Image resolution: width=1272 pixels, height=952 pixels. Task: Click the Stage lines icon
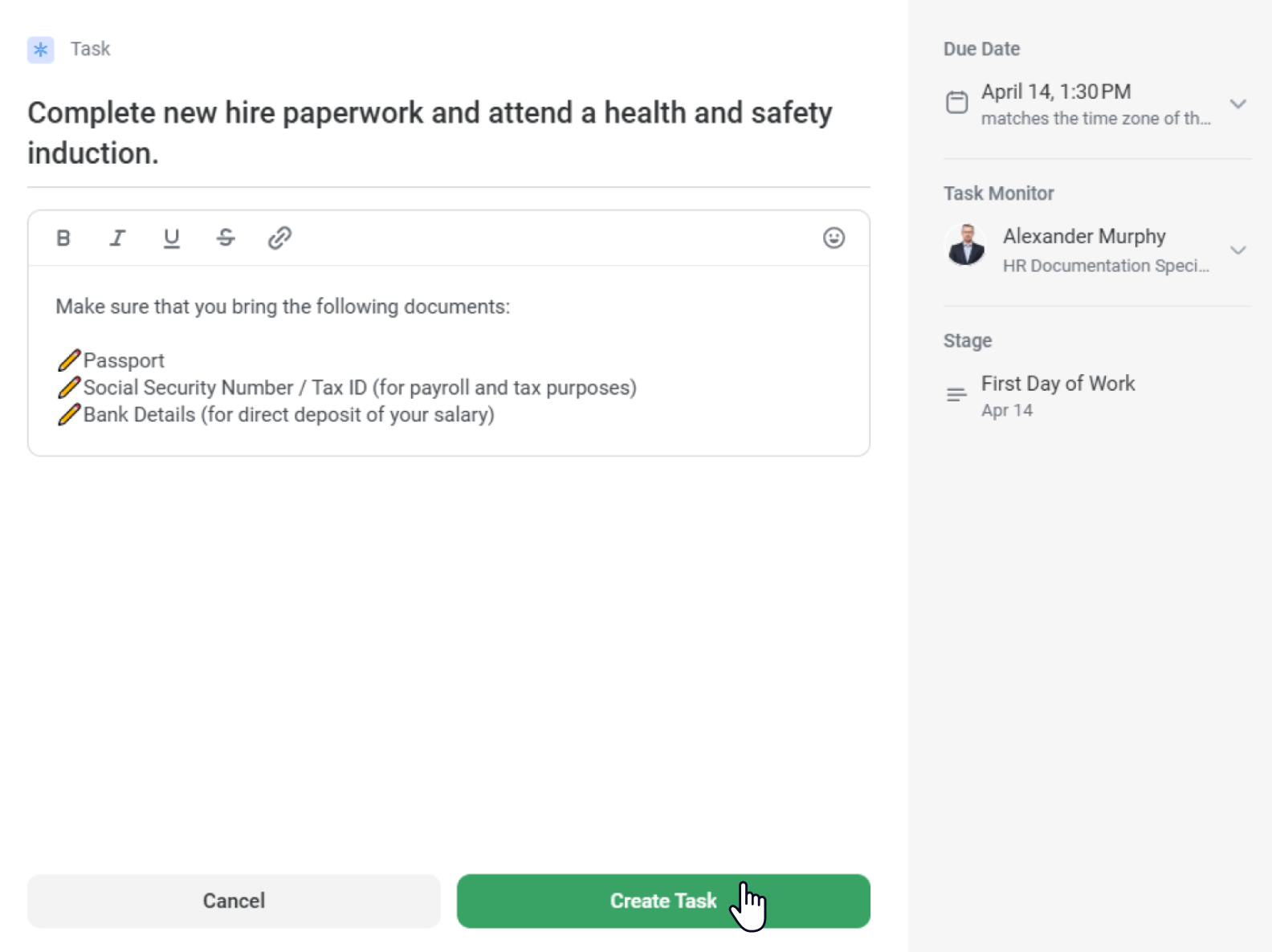point(956,394)
